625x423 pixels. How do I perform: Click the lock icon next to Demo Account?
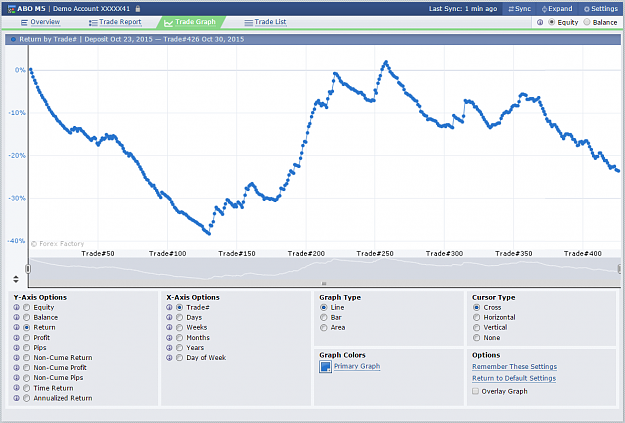[138, 8]
